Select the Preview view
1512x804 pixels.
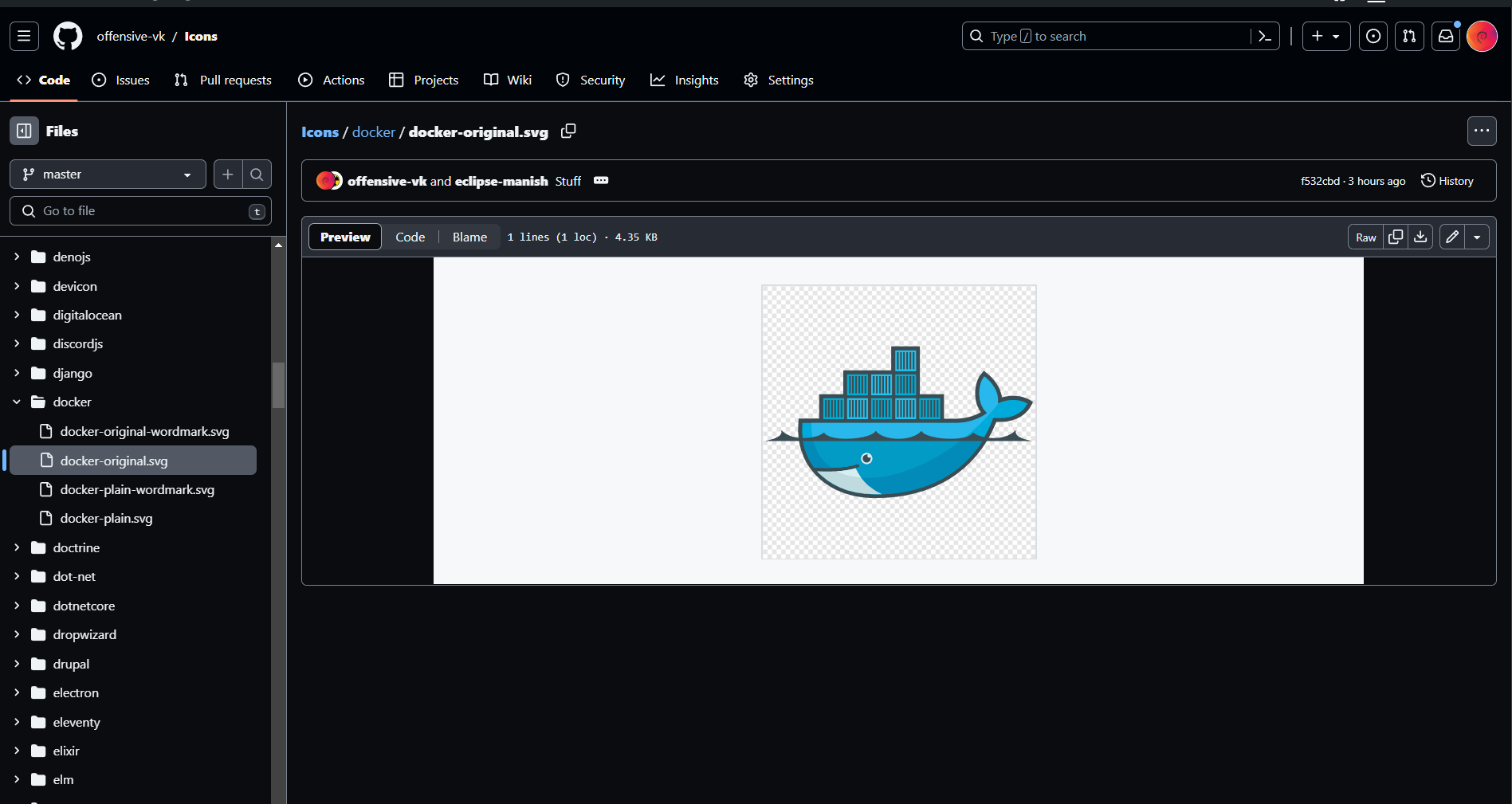tap(345, 237)
